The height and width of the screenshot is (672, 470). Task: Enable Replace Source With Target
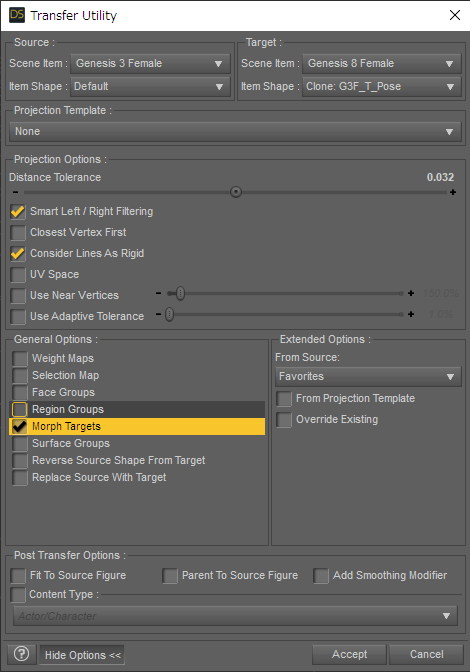pyautogui.click(x=20, y=477)
